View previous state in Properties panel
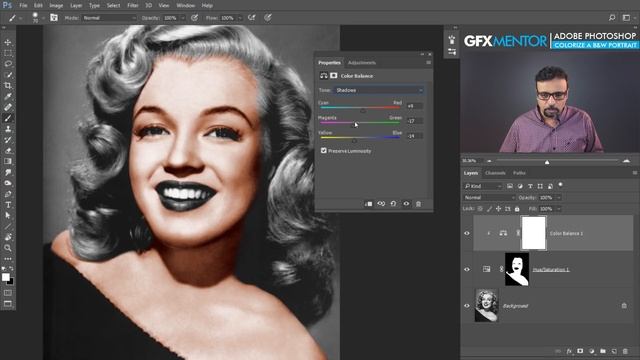Image resolution: width=640 pixels, height=360 pixels. (381, 204)
